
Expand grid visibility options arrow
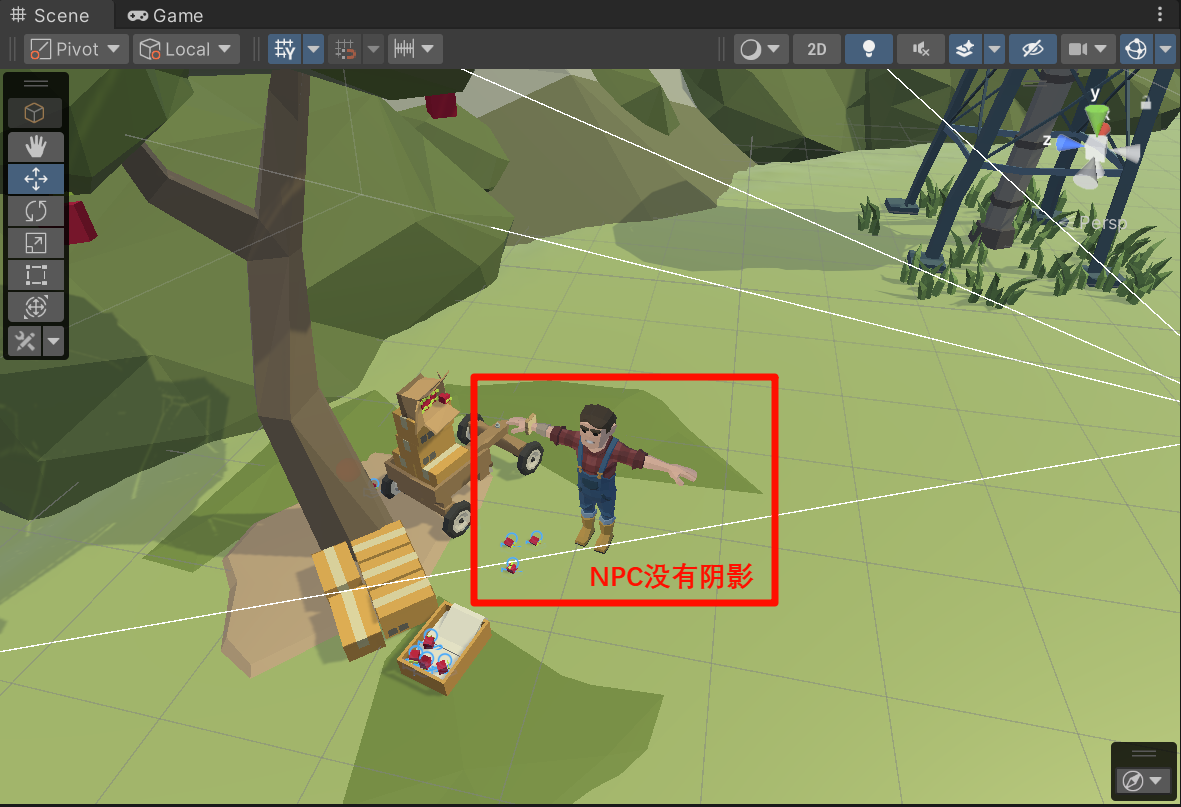tap(313, 49)
